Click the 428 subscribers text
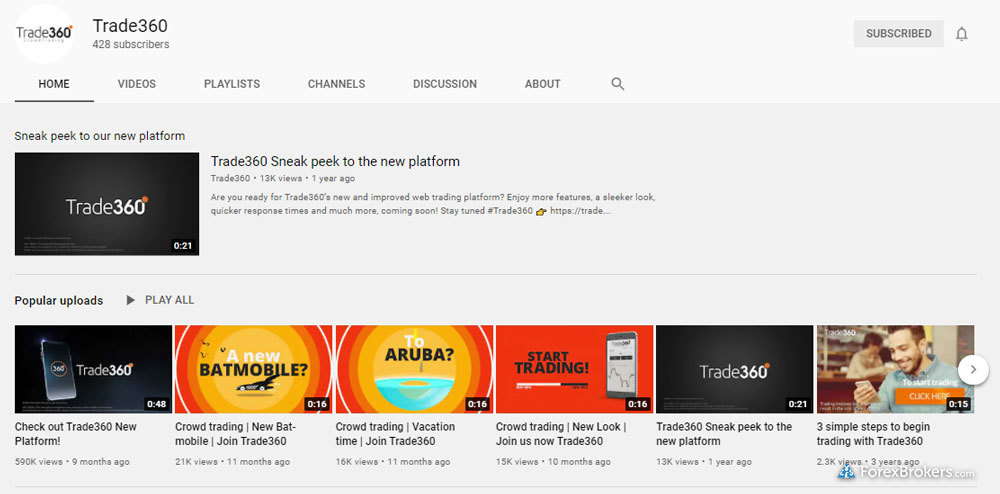The height and width of the screenshot is (494, 1000). [x=131, y=45]
